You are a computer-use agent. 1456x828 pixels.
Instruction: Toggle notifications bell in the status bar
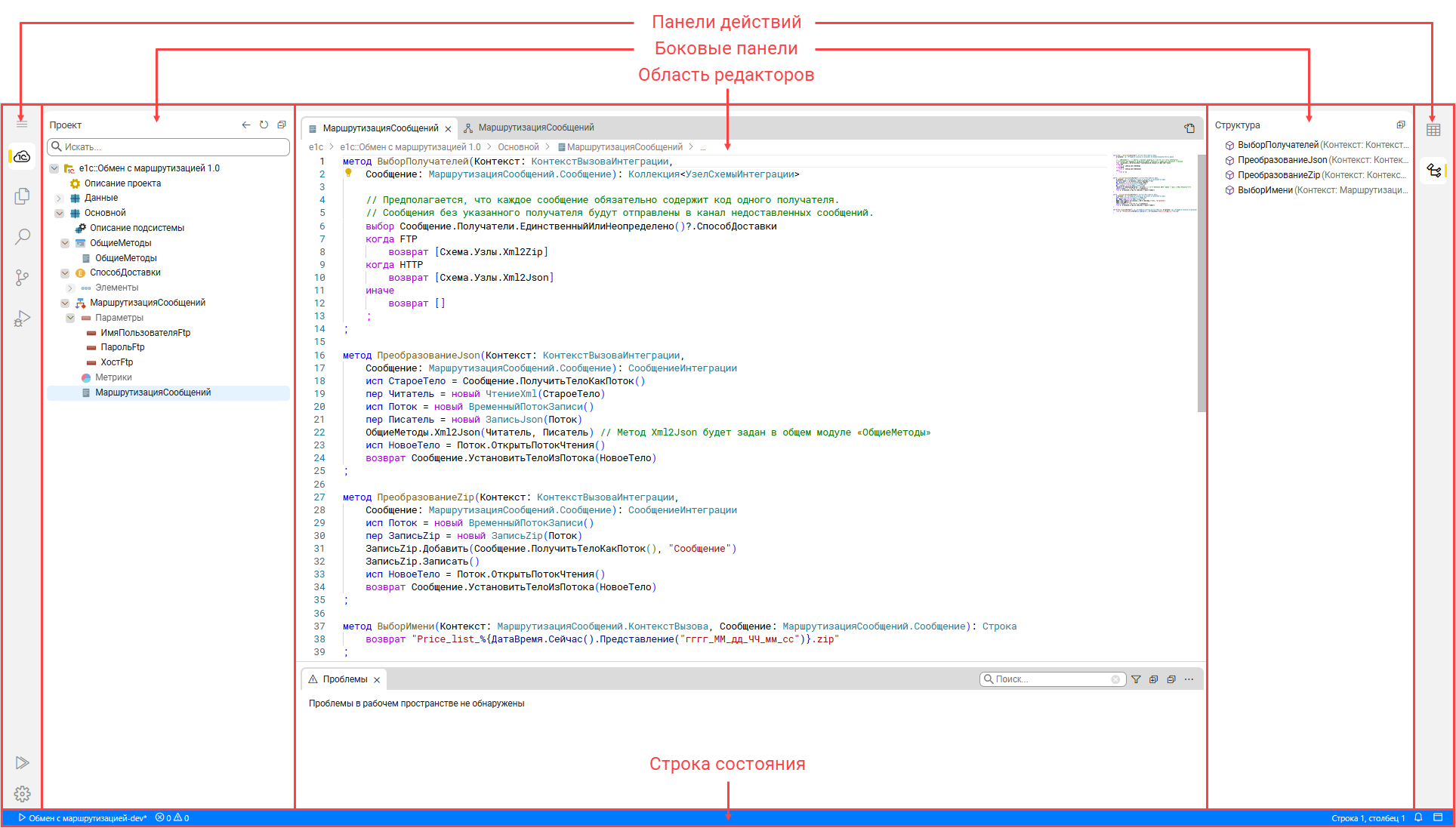pyautogui.click(x=1418, y=817)
